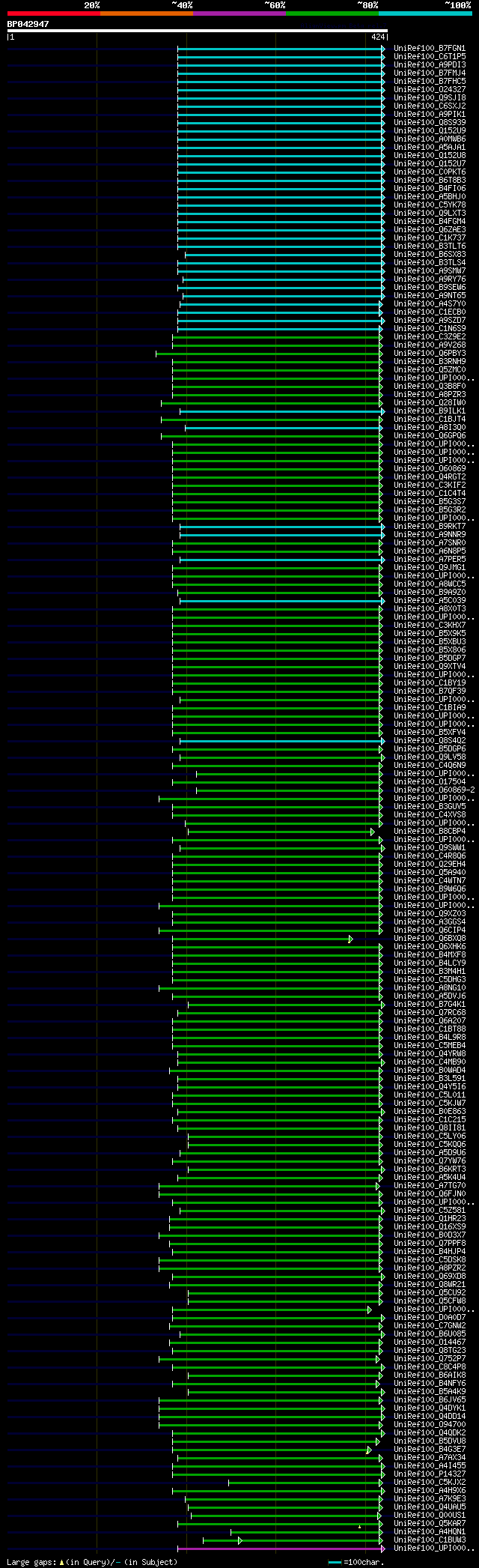Select the UniRef100_O17504 label

430,782
